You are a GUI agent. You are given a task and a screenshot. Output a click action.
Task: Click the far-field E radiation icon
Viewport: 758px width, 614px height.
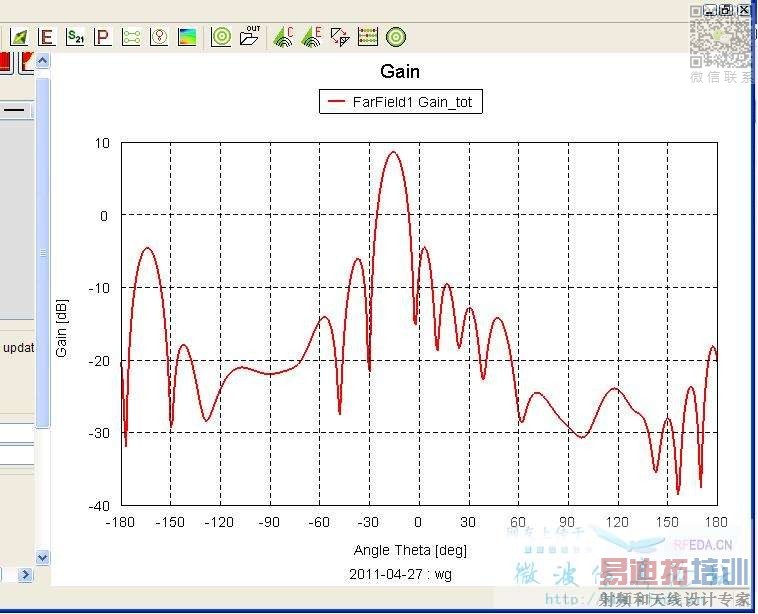click(x=311, y=37)
